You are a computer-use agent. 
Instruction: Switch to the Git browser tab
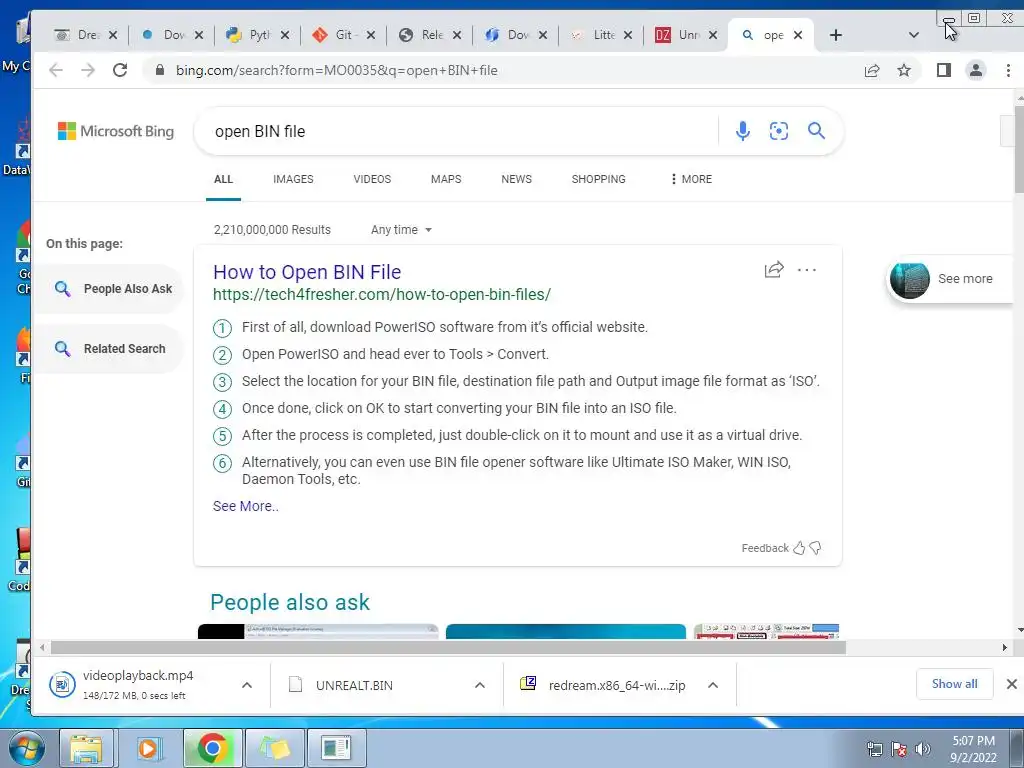(334, 35)
